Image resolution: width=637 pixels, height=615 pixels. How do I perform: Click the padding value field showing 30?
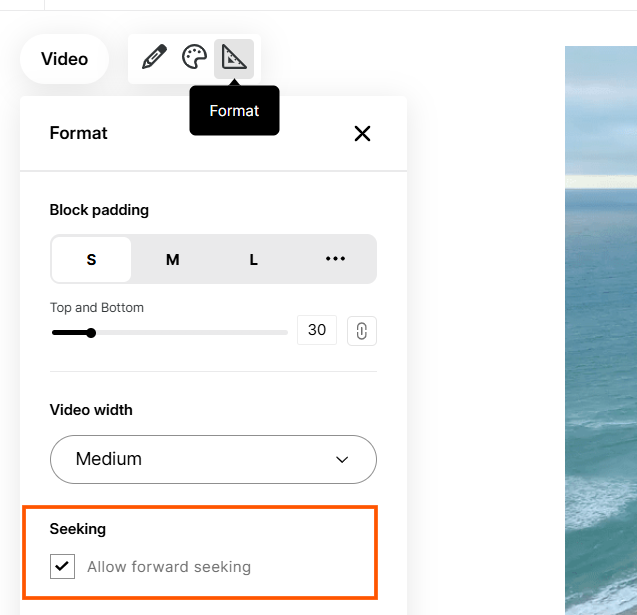(317, 330)
